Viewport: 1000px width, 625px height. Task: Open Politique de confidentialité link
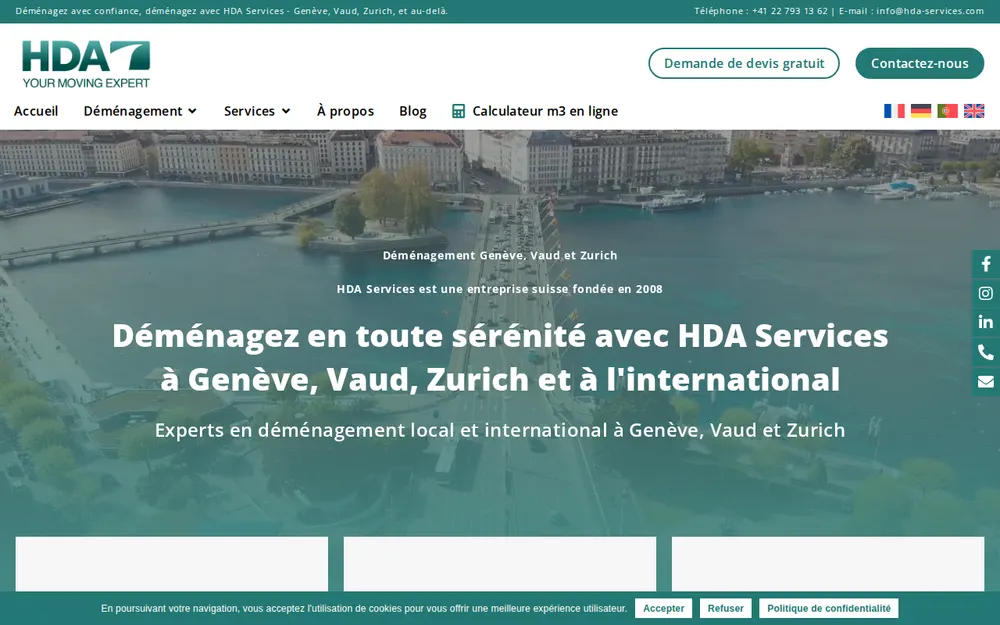[x=828, y=608]
